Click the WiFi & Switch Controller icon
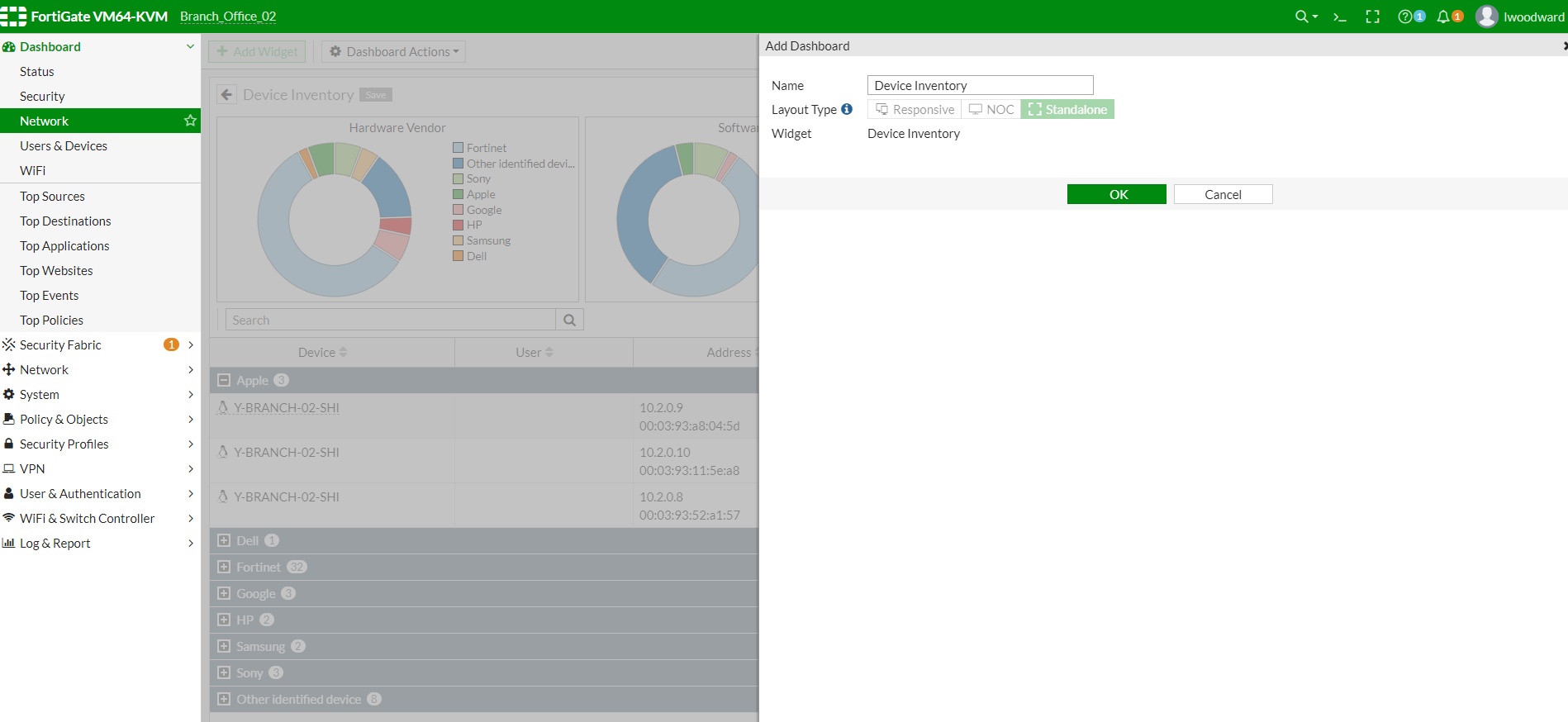This screenshot has width=1568, height=722. click(x=9, y=518)
